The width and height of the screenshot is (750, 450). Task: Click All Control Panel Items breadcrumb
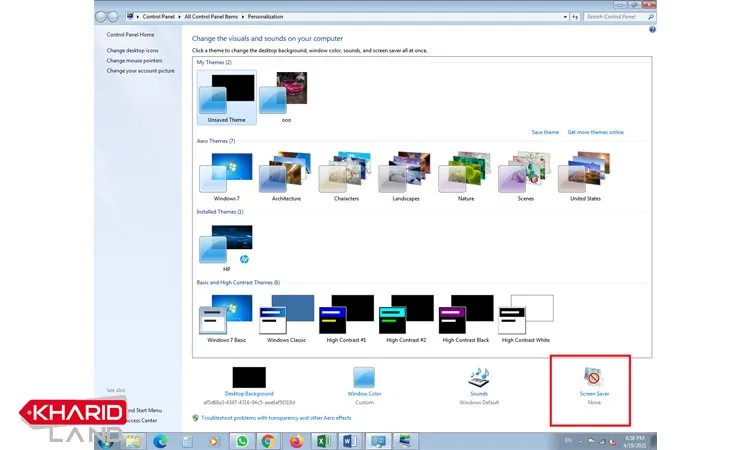tap(211, 17)
